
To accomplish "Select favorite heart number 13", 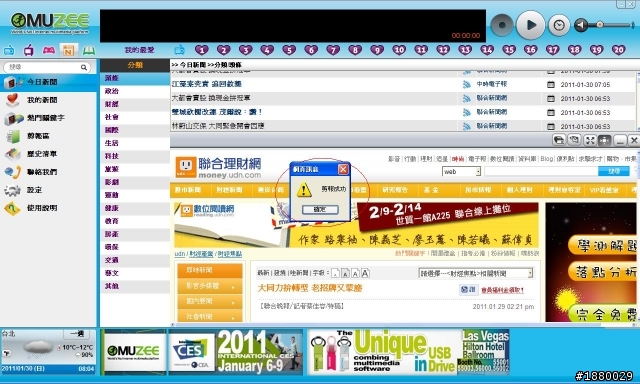I will (x=465, y=50).
